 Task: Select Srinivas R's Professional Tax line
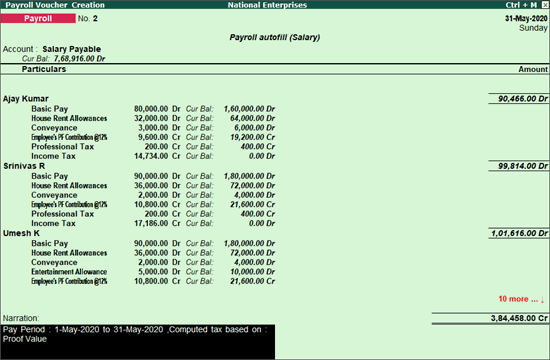tap(153, 214)
